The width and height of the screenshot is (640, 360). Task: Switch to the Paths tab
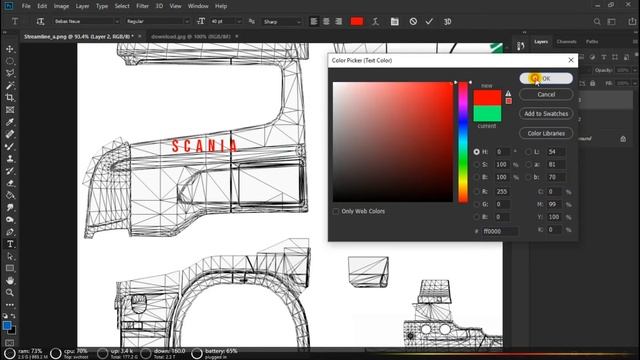(592, 42)
